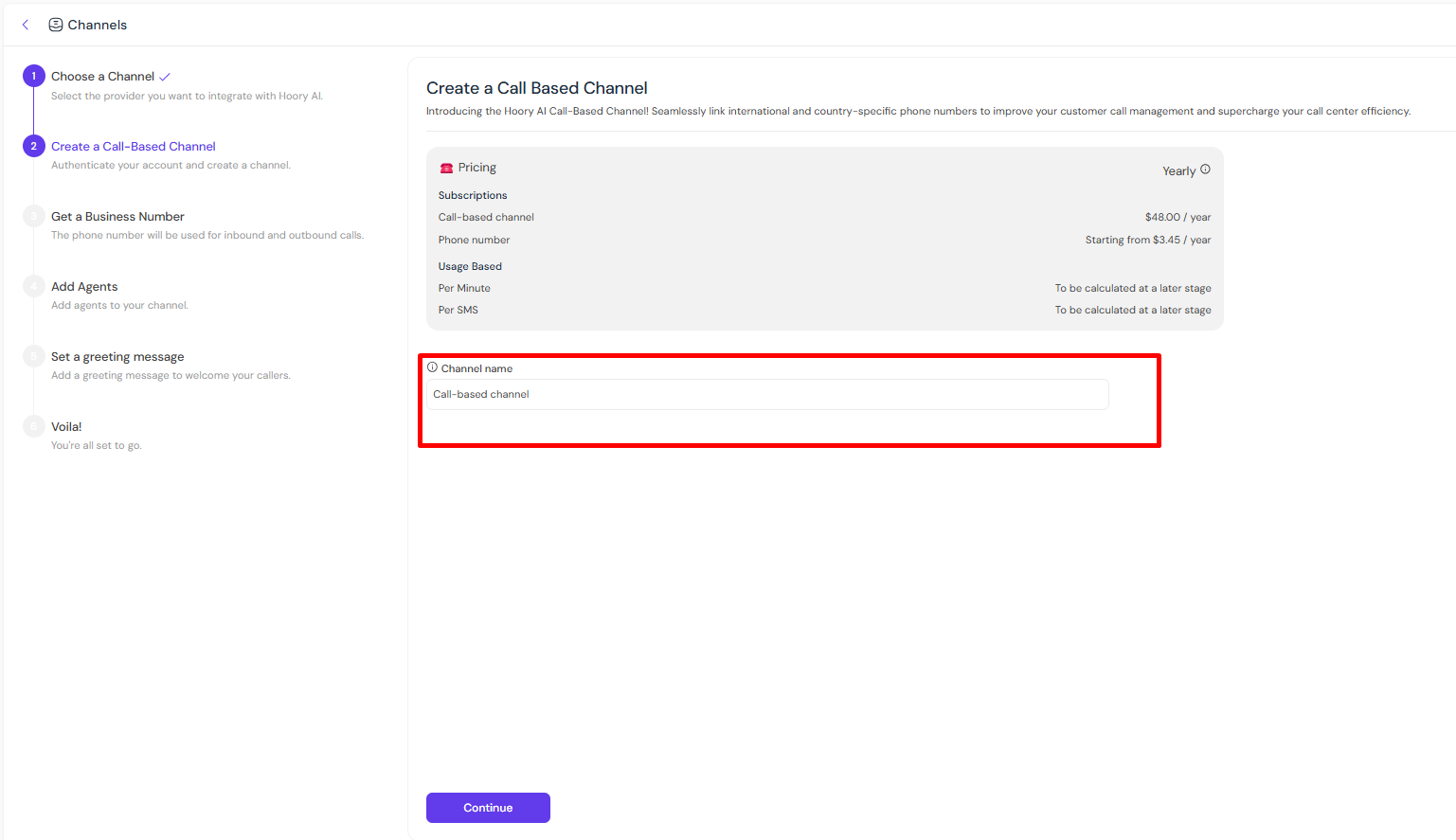The image size is (1456, 840).
Task: Open the Choose a Channel step
Action: coord(102,77)
